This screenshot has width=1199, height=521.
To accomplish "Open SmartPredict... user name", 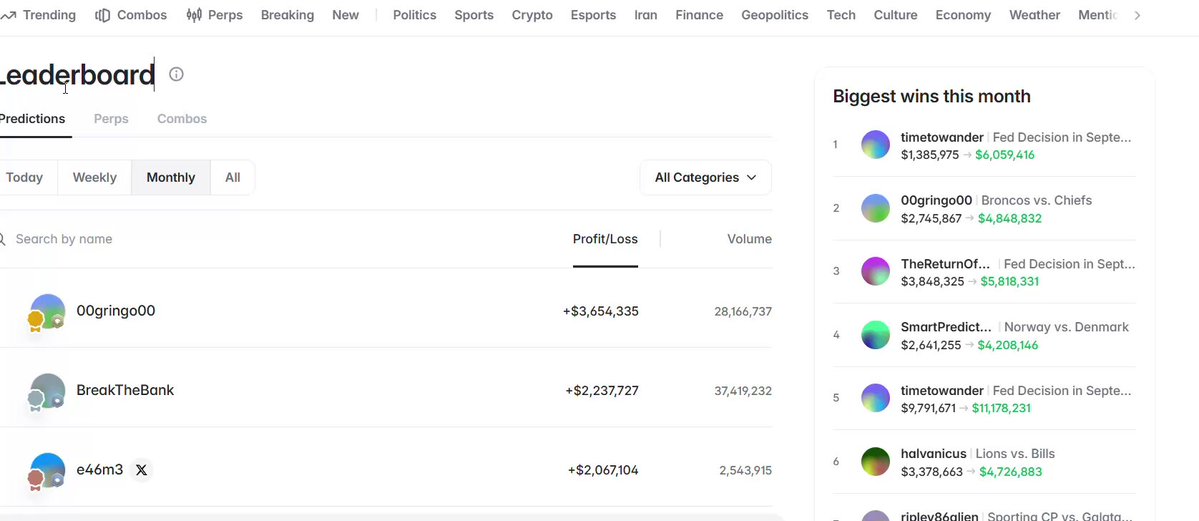I will 947,327.
